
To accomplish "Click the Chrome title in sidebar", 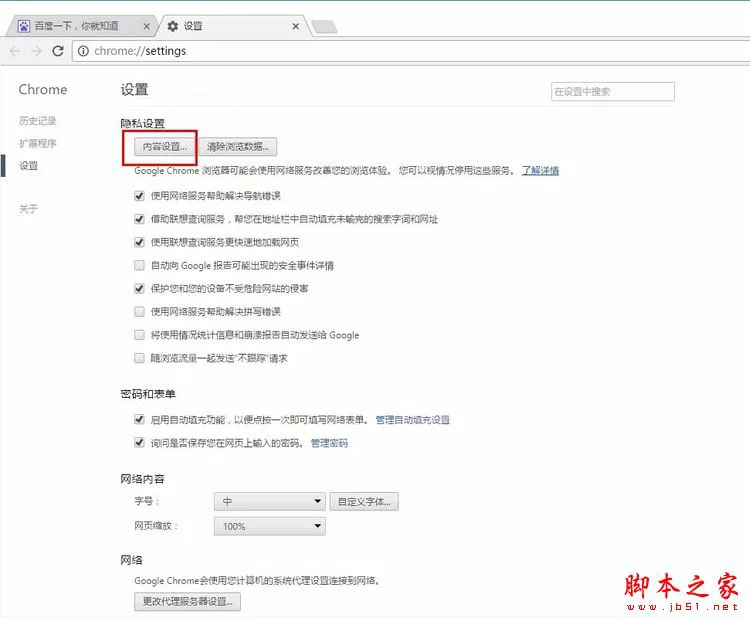I will (x=43, y=89).
